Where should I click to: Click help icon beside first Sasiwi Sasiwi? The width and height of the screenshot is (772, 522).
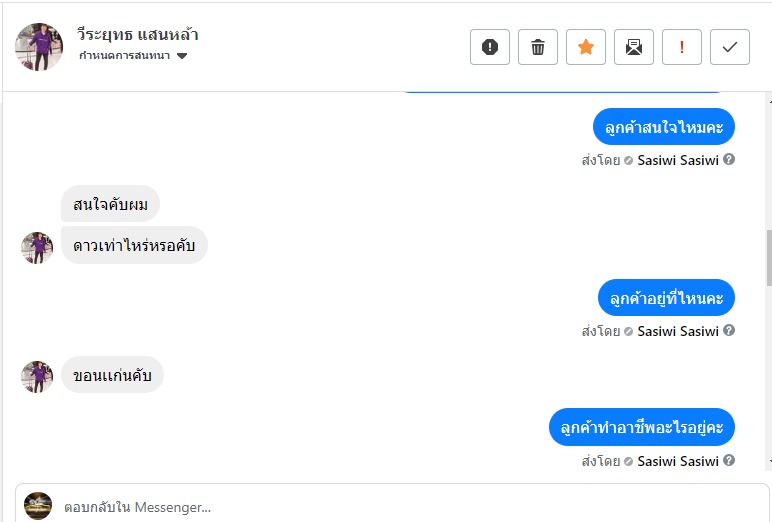(729, 159)
